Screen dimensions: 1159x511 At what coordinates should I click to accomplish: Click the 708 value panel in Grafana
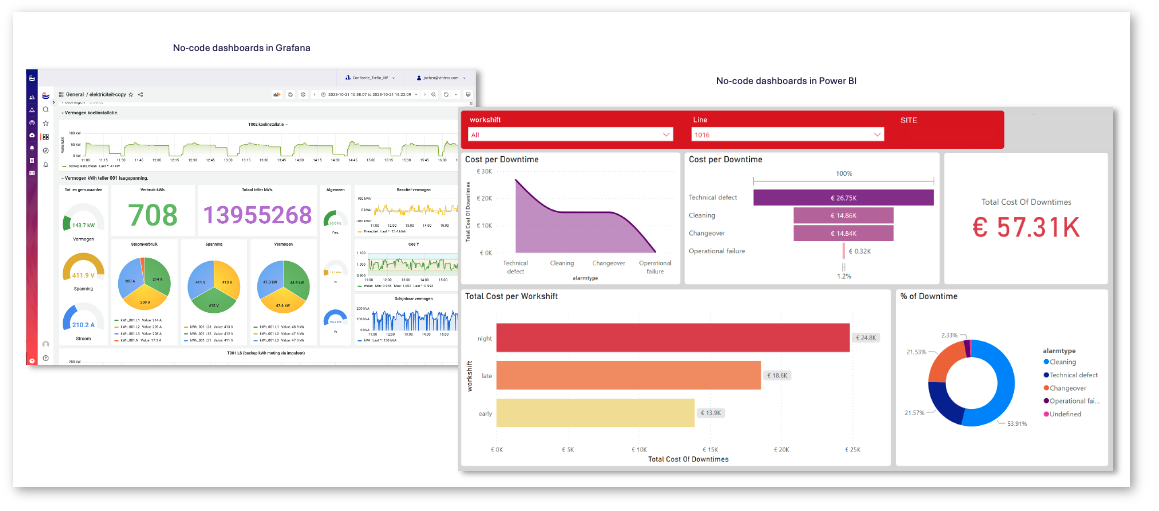[x=152, y=214]
